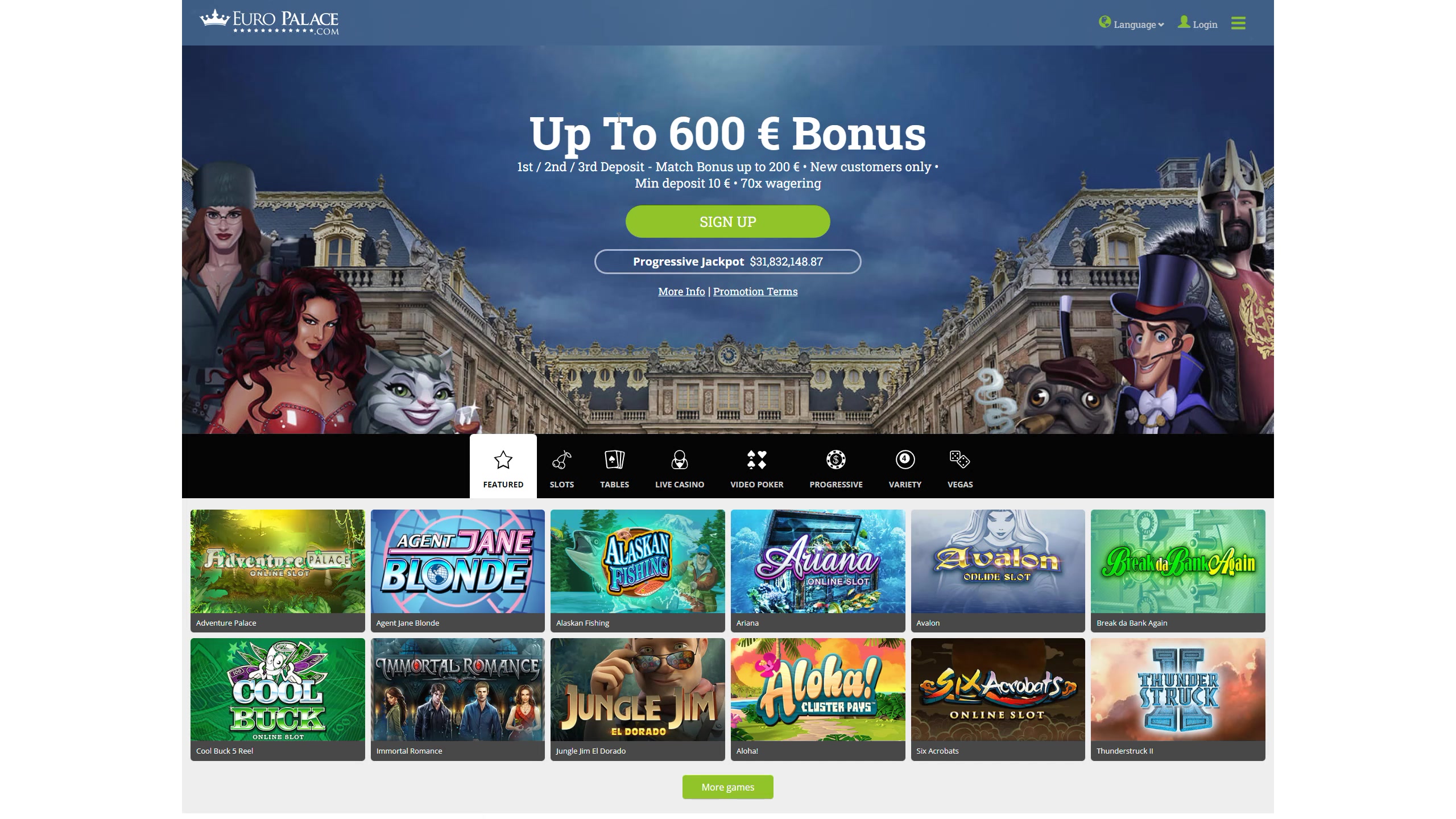
Task: Click the Euro Palace crown logo
Action: [269, 22]
